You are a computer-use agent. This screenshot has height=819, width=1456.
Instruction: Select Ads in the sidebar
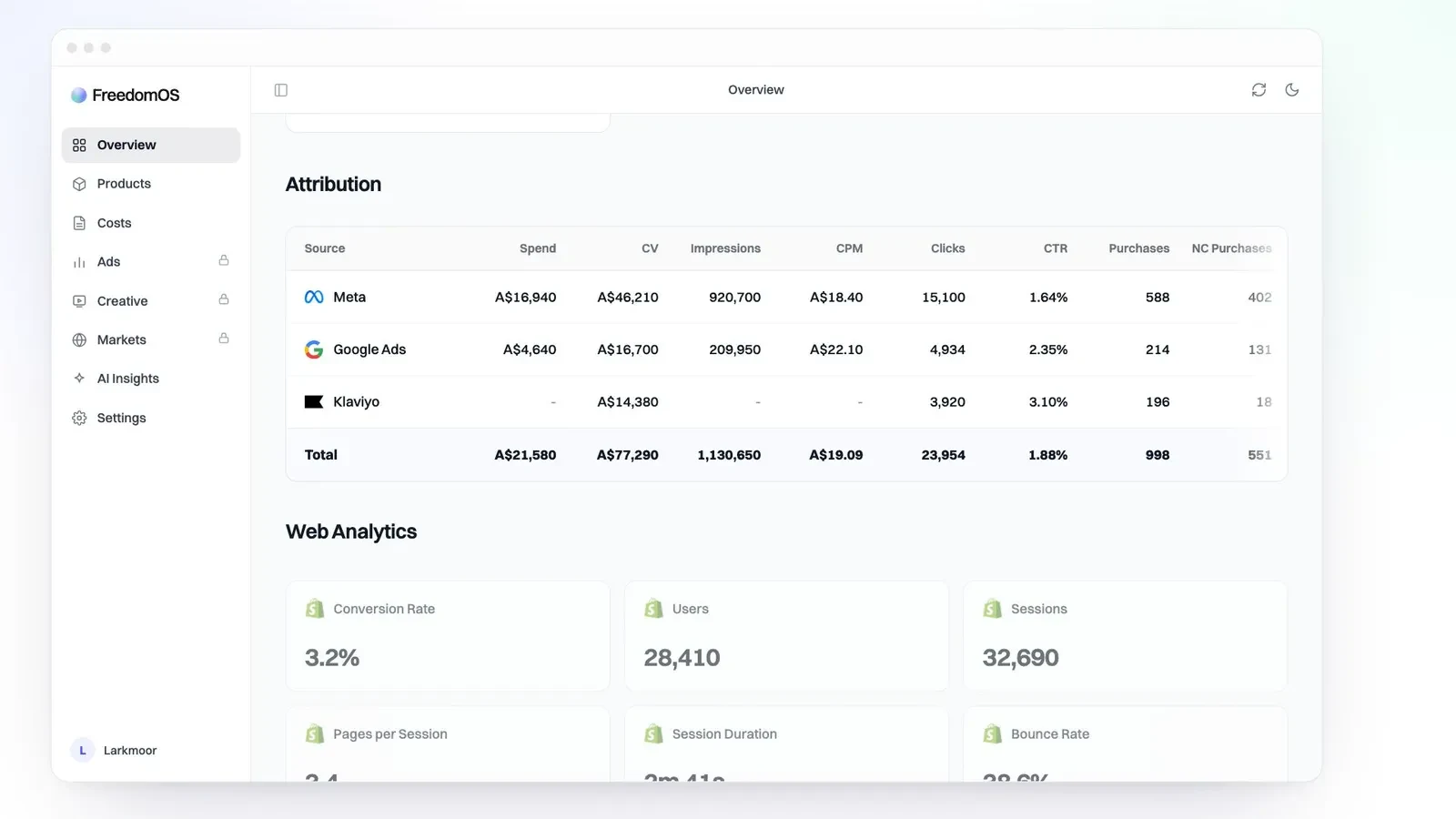[x=151, y=262]
